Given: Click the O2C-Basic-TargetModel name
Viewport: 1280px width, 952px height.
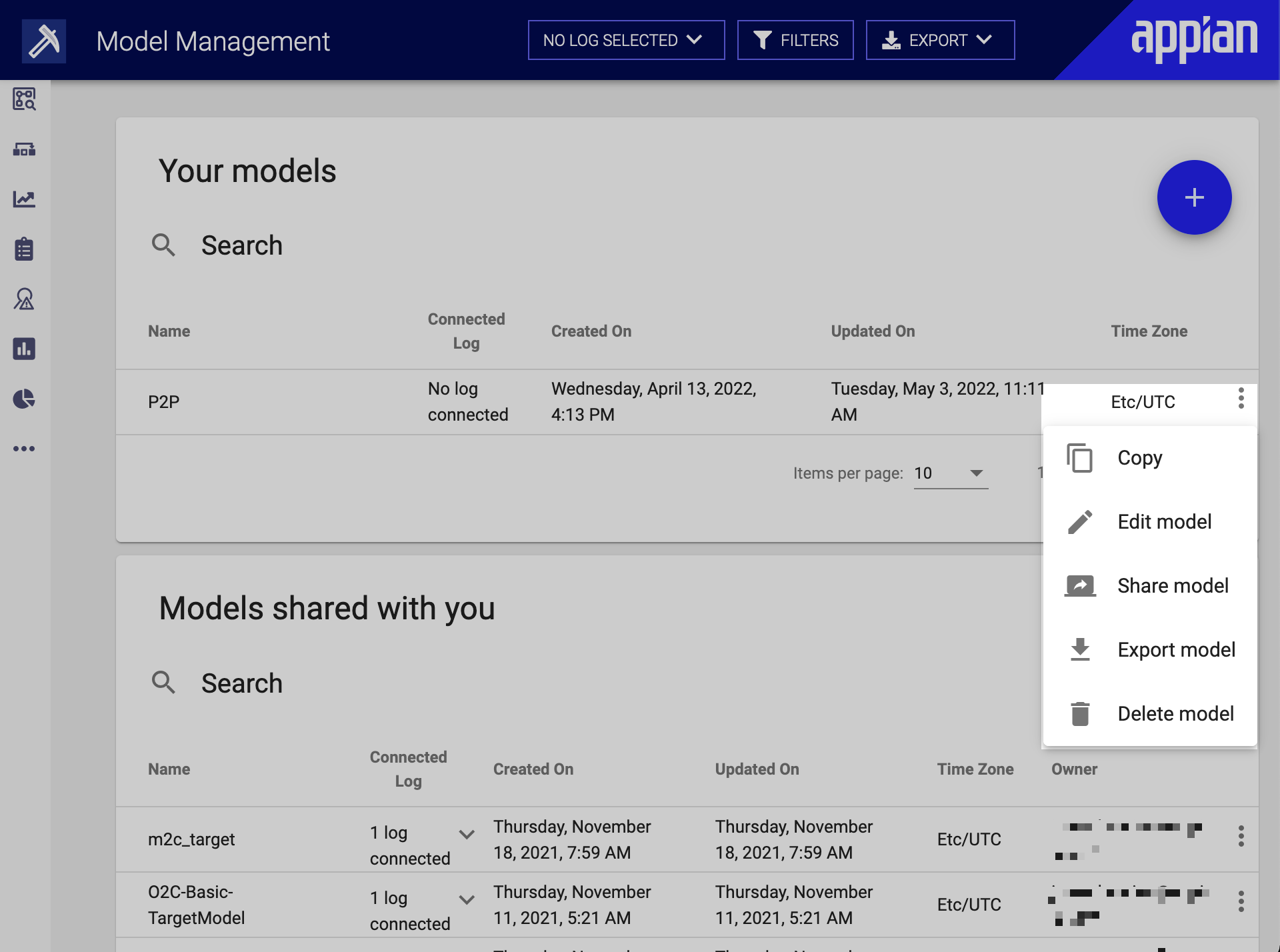Looking at the screenshot, I should (197, 905).
